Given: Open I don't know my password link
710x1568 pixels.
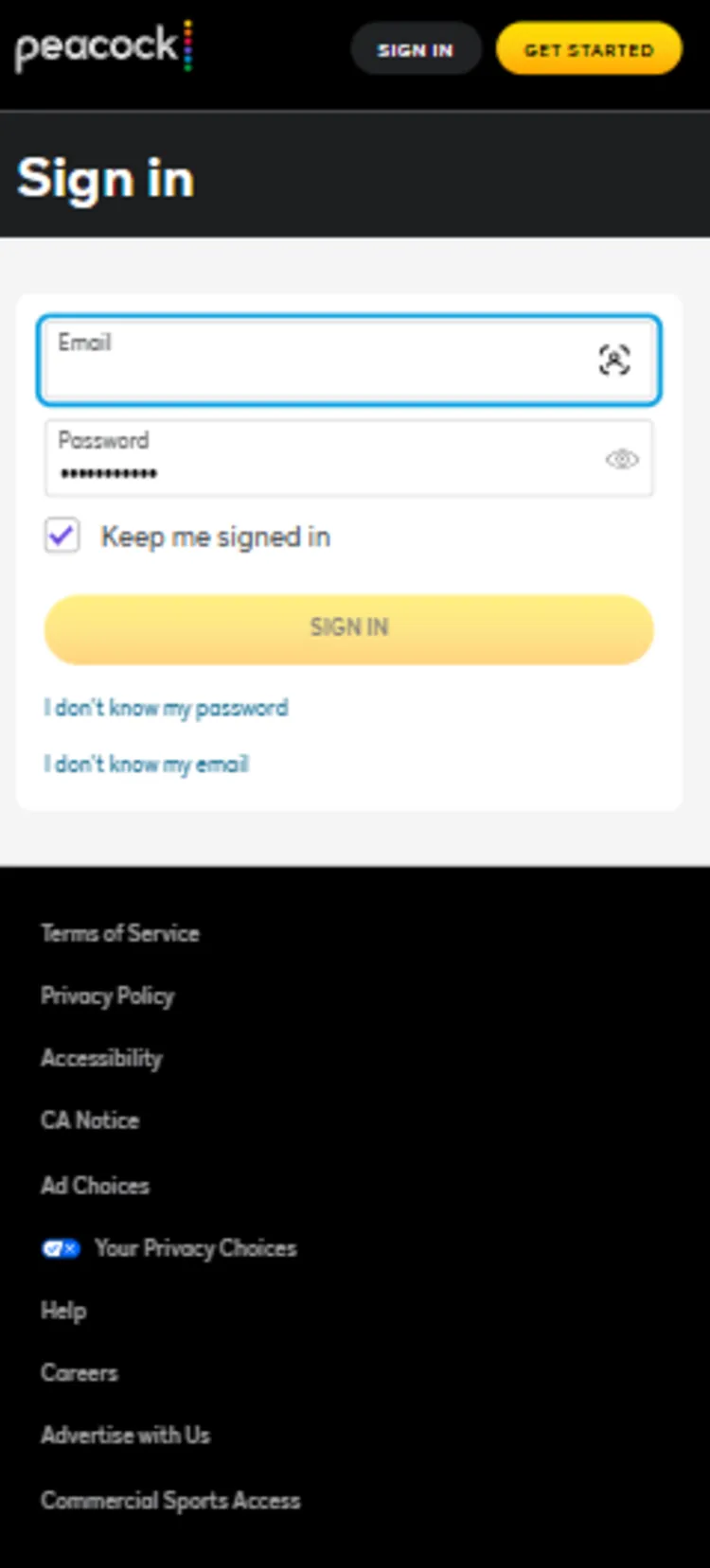Looking at the screenshot, I should pos(166,708).
